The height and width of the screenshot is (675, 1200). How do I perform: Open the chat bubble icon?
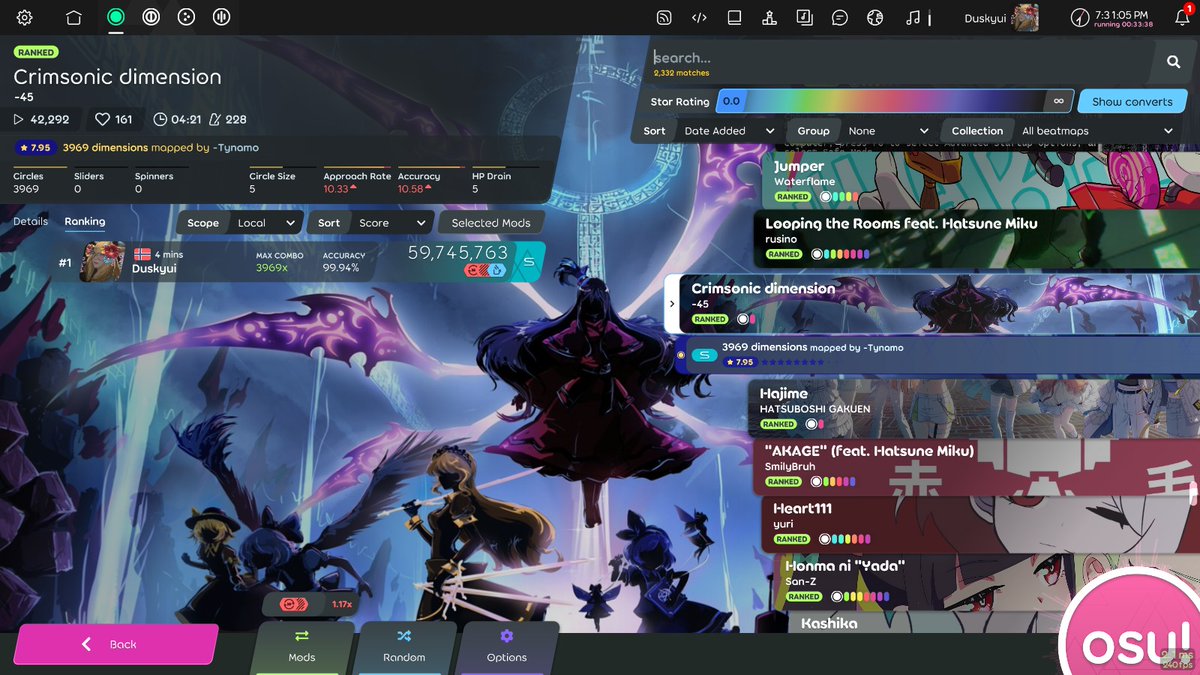840,17
